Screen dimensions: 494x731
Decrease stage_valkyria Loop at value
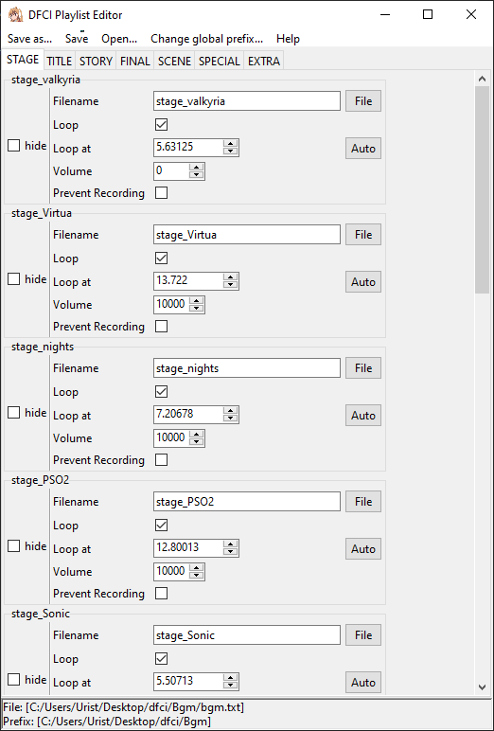click(230, 152)
